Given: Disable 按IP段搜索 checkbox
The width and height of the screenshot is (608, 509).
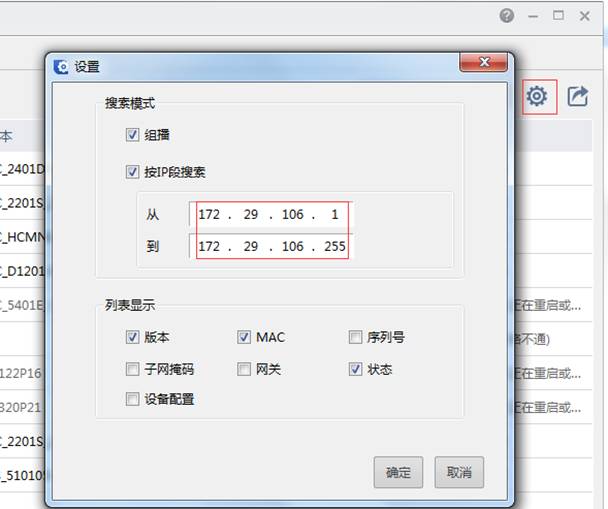Looking at the screenshot, I should click(133, 172).
